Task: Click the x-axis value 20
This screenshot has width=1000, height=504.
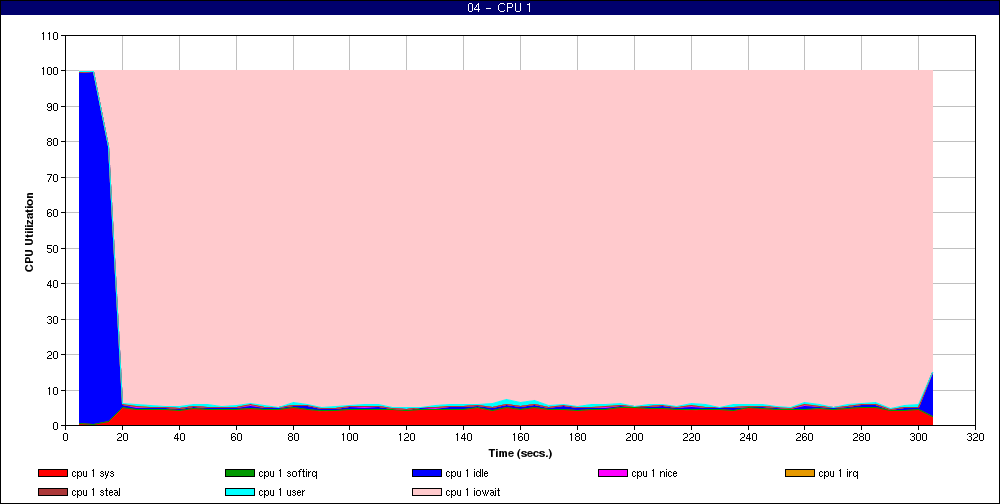Action: coord(122,437)
